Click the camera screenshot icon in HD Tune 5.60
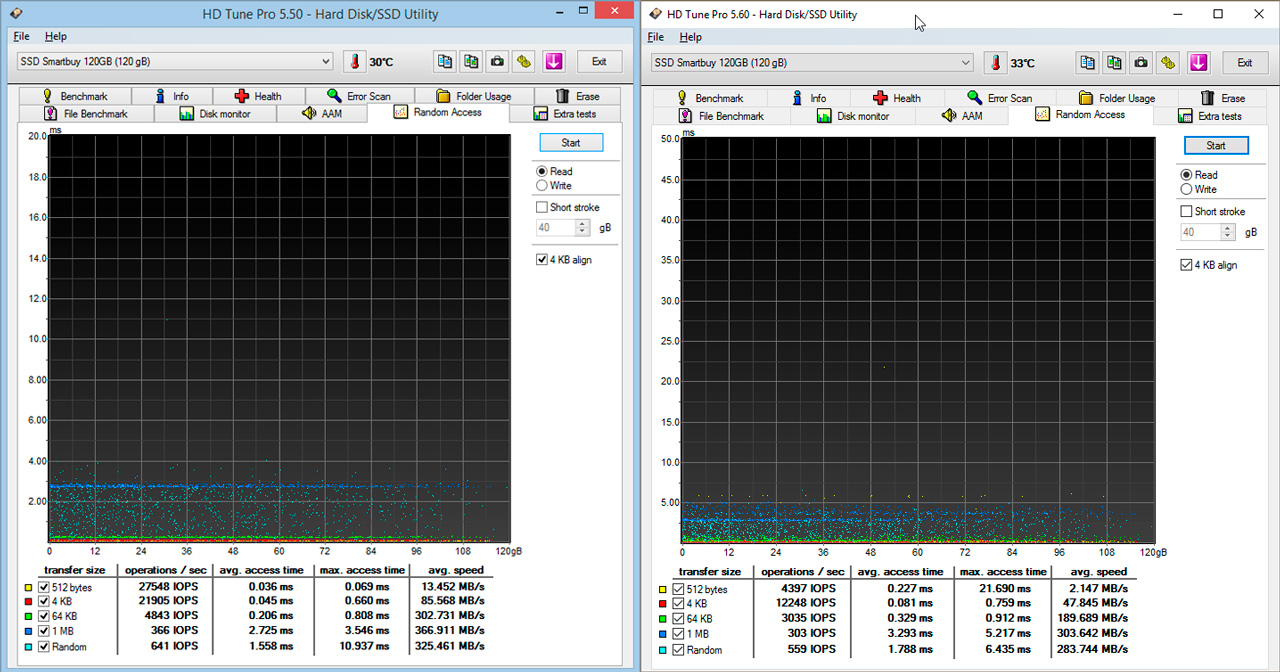 [1141, 63]
